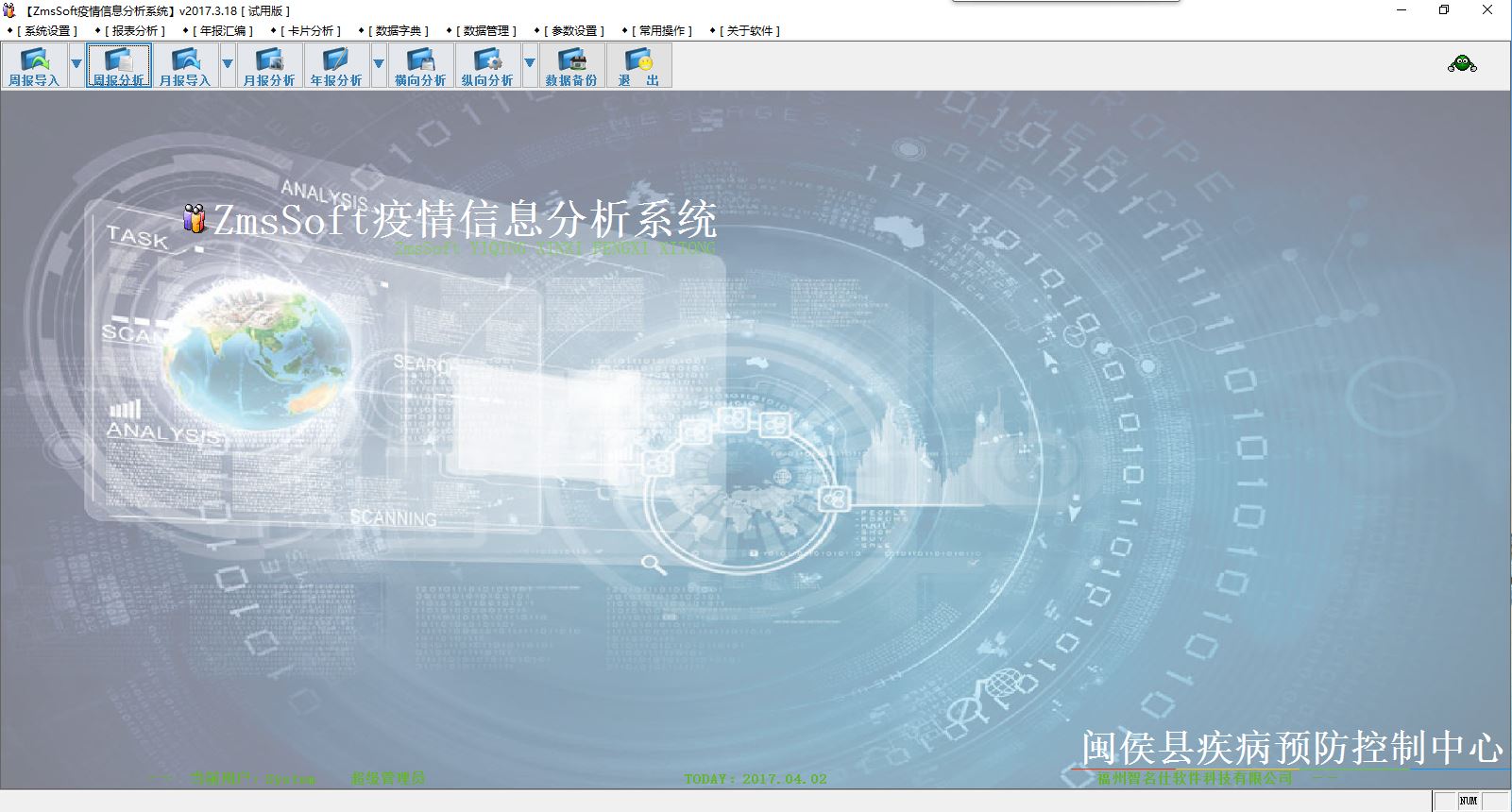Click the ZmsSoft疫情信息分析系统 splash title

(465, 219)
